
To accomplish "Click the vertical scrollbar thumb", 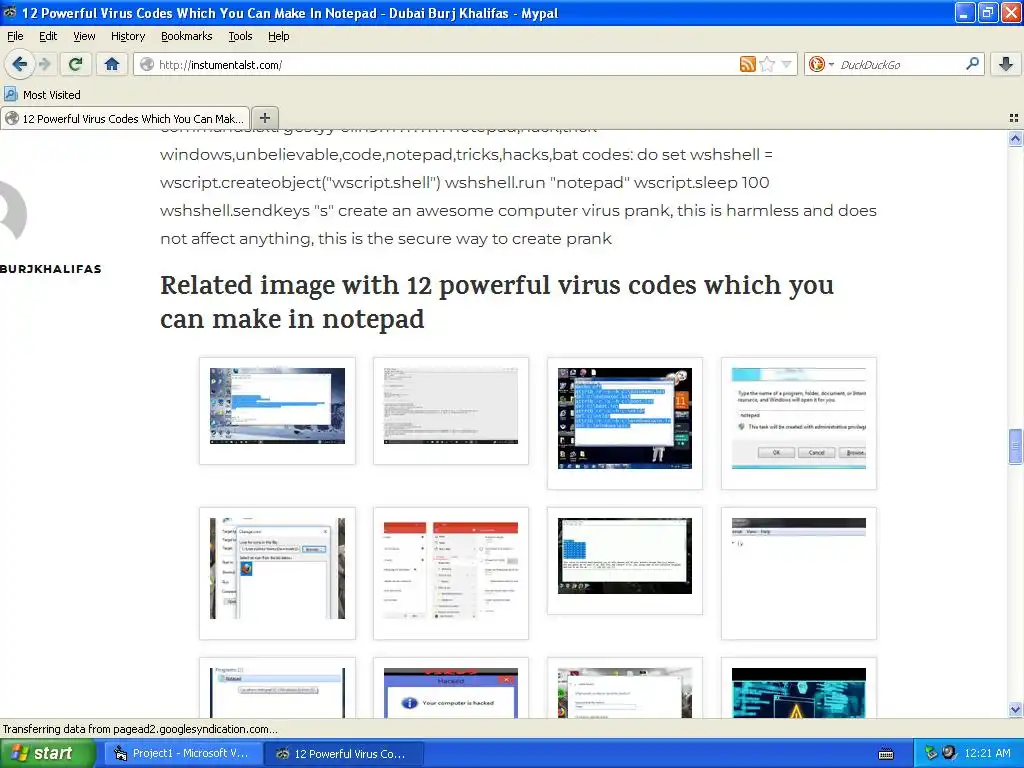I will 1015,447.
